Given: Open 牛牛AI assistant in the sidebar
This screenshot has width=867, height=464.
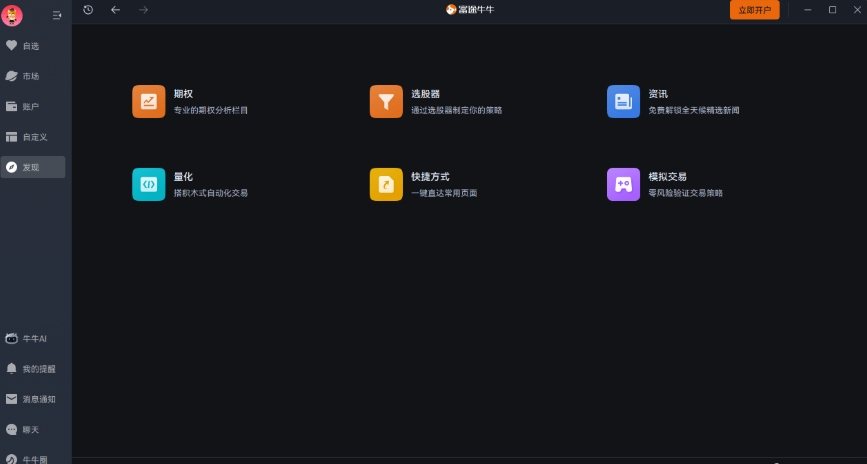Looking at the screenshot, I should pos(32,339).
